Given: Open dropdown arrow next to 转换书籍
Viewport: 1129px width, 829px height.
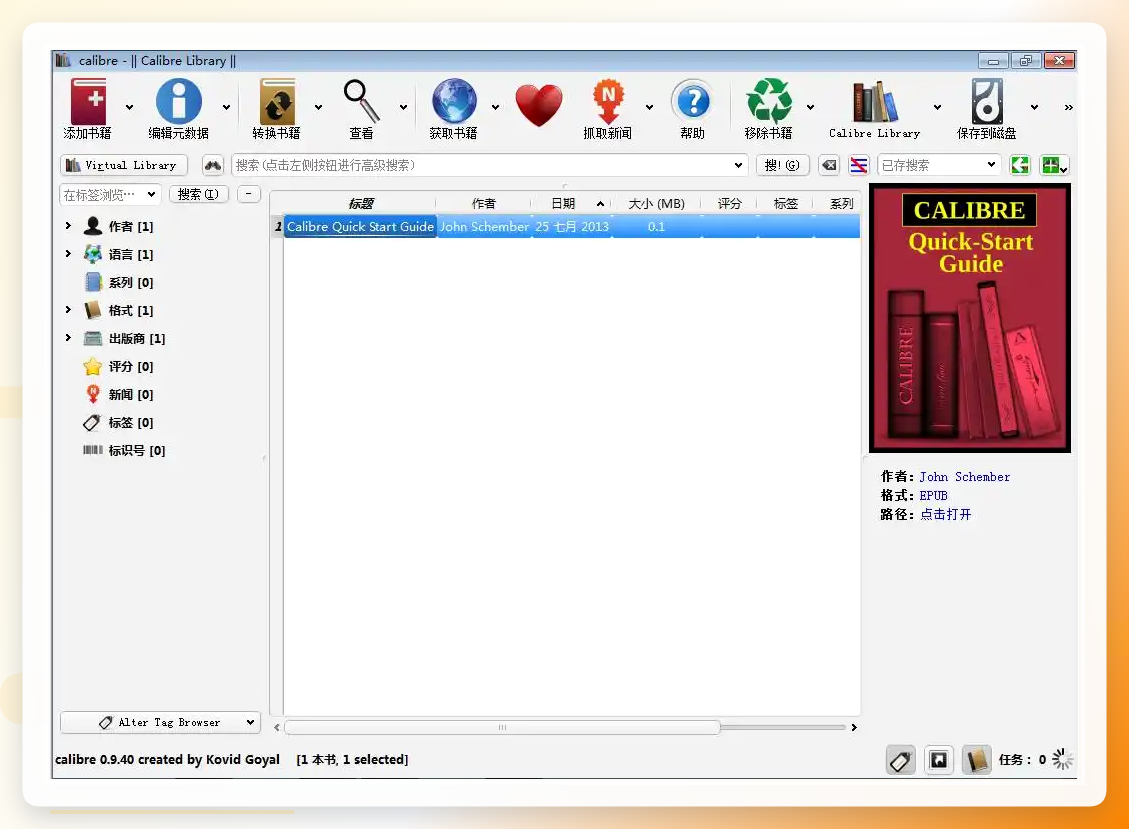Looking at the screenshot, I should click(x=318, y=107).
